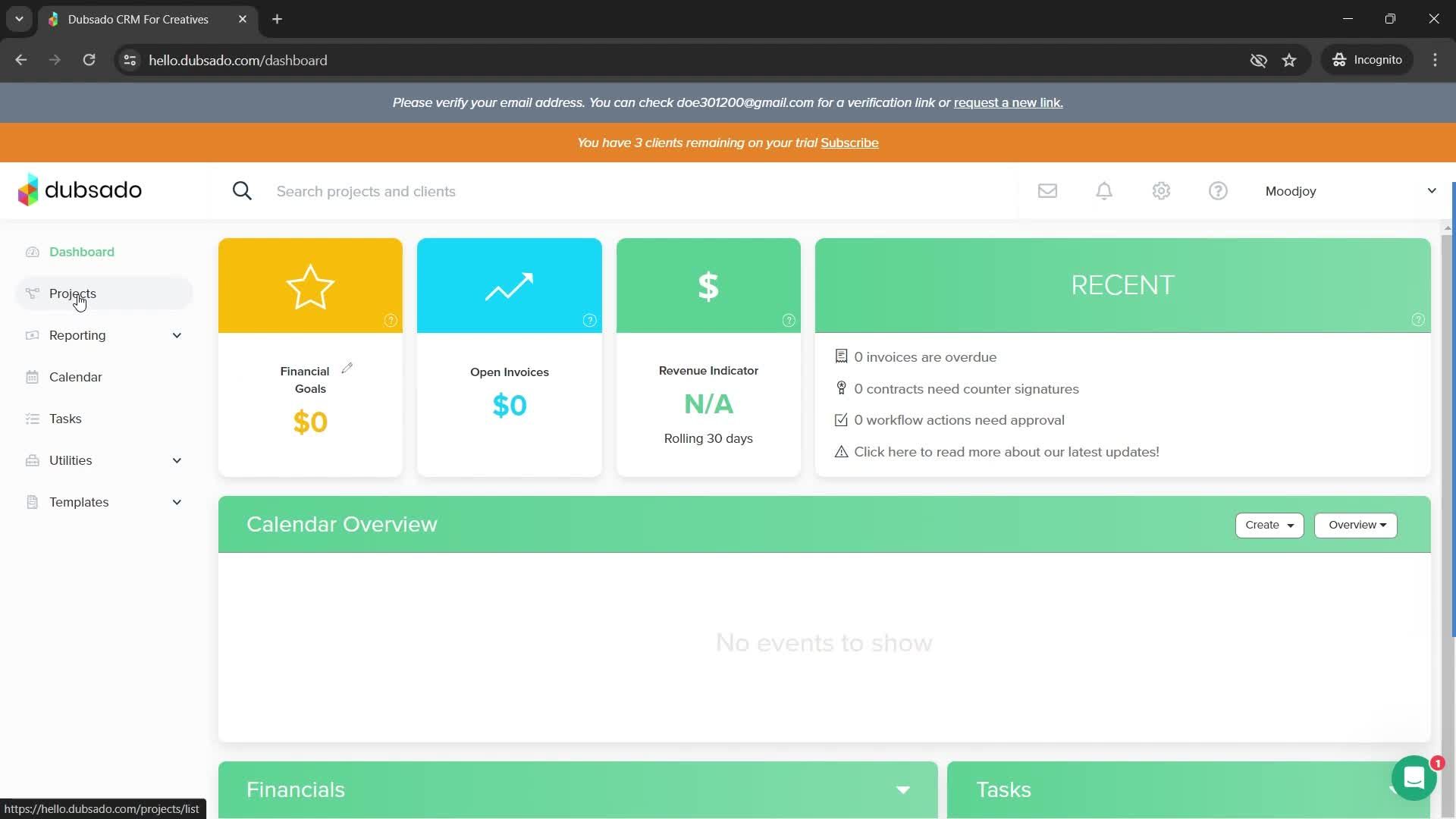Open latest updates notice link
Screen dimensions: 1456x819
pyautogui.click(x=1006, y=452)
